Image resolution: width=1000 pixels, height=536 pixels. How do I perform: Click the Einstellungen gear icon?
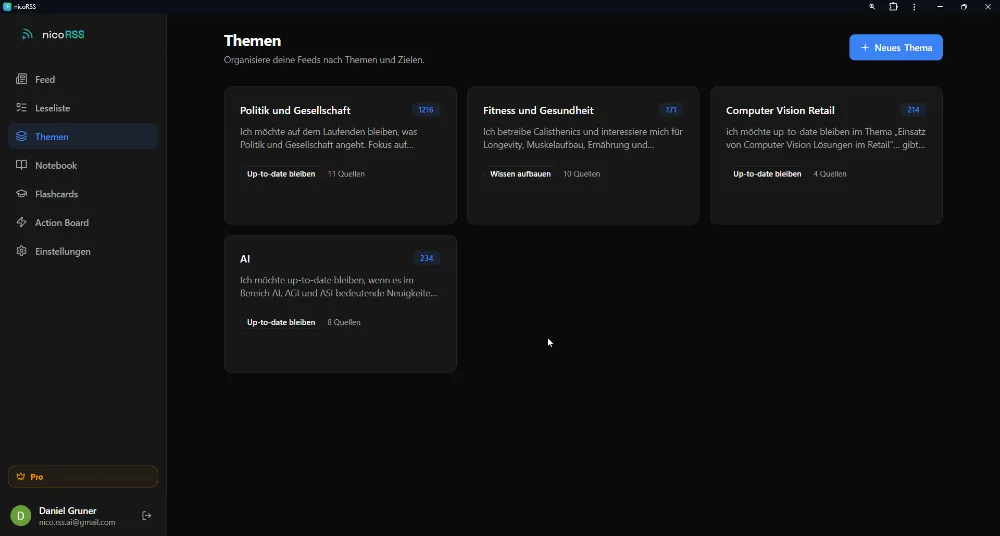22,251
